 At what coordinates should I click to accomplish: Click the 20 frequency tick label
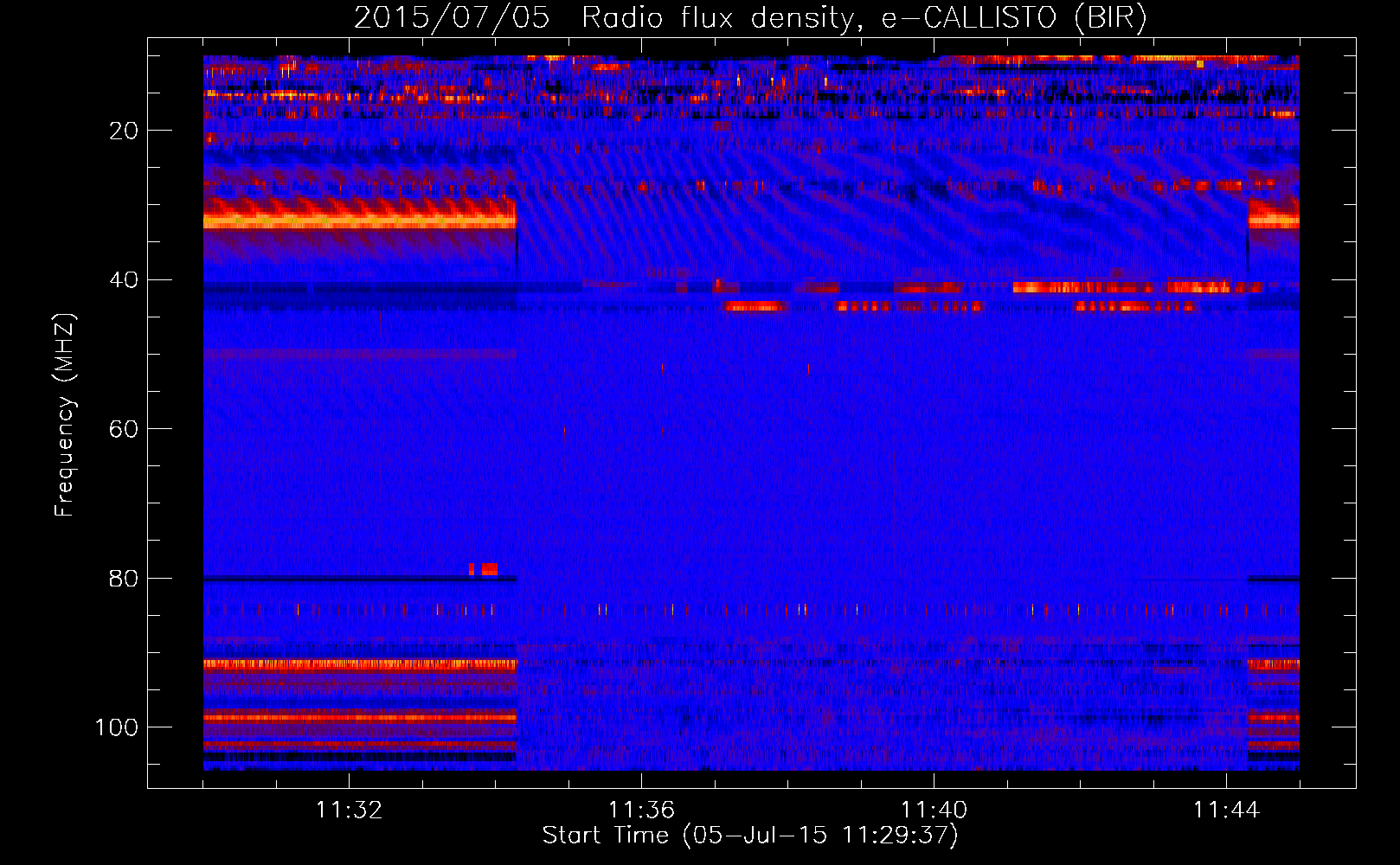pos(124,131)
